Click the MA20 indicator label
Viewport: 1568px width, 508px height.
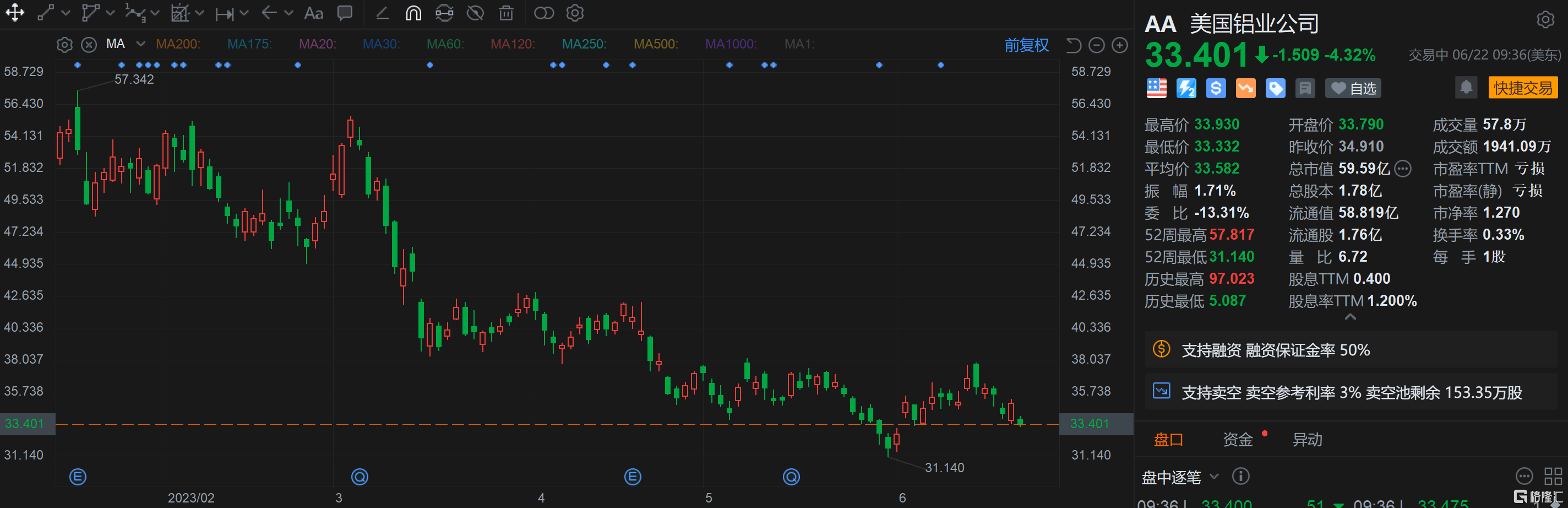[x=317, y=44]
